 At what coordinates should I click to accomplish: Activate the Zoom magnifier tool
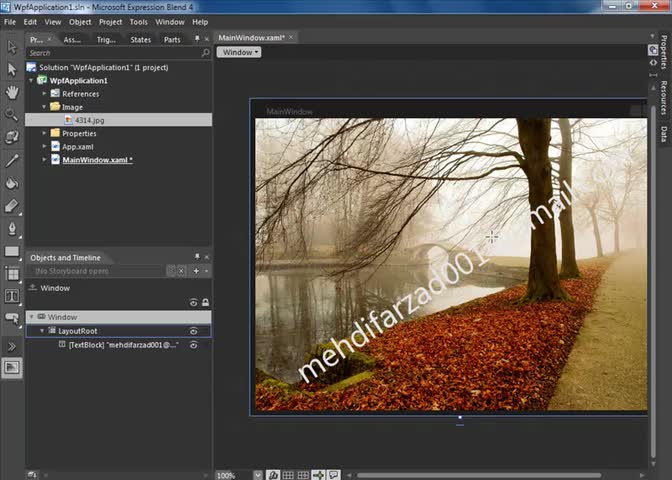[x=12, y=114]
